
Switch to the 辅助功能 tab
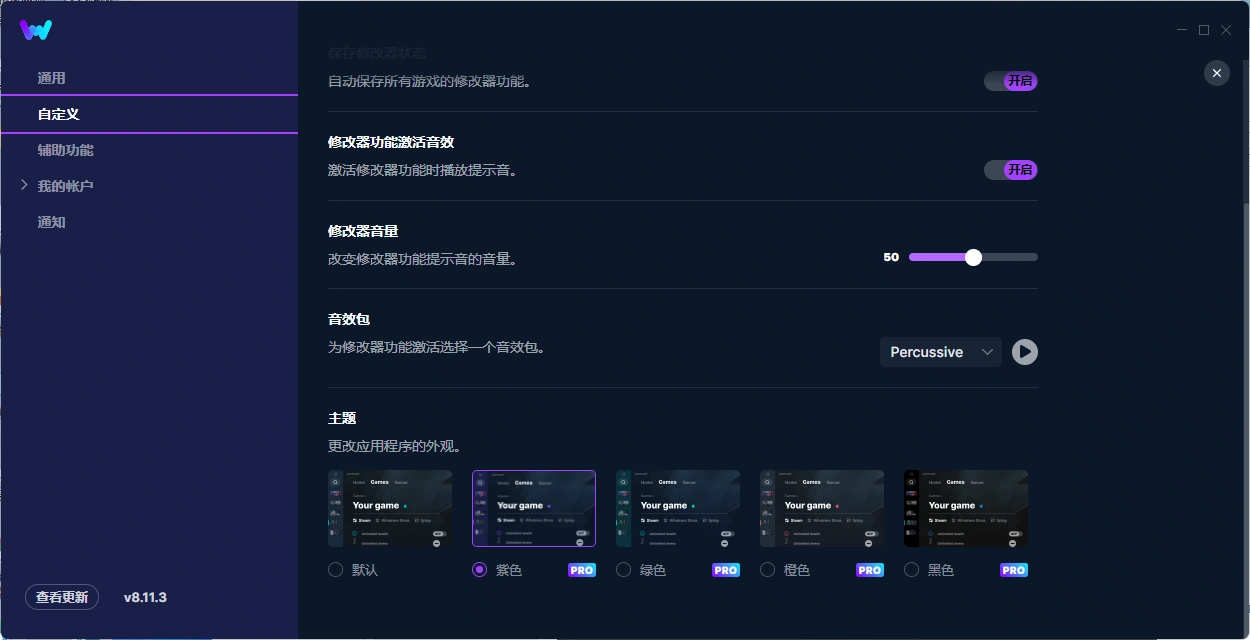66,150
